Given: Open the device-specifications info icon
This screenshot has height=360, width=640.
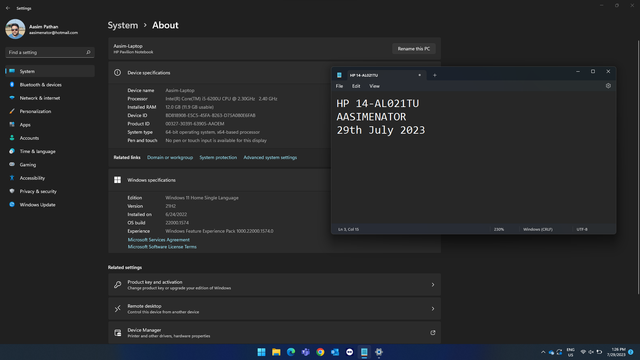Looking at the screenshot, I should tap(118, 73).
